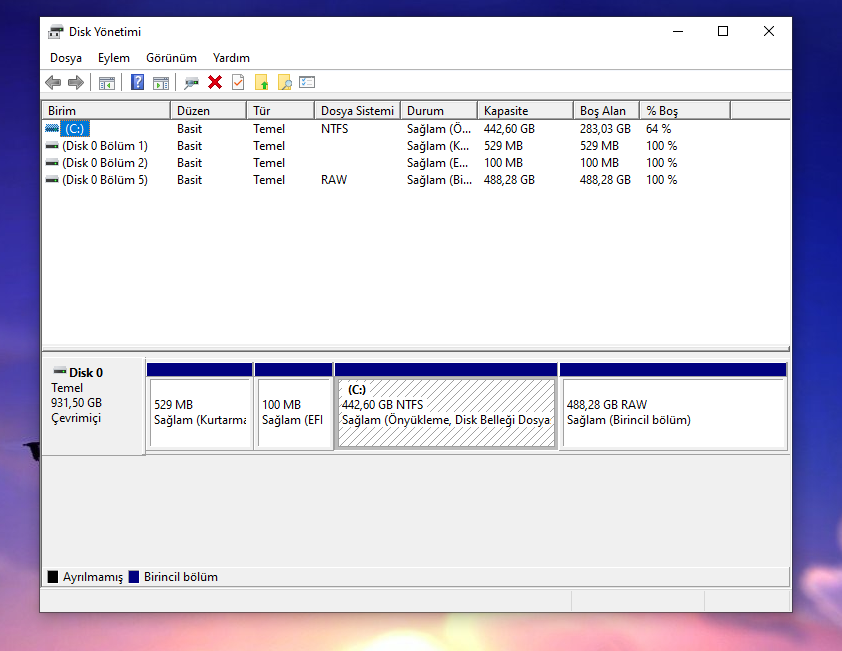The image size is (842, 651).
Task: Open the Eylem menu
Action: 114,58
